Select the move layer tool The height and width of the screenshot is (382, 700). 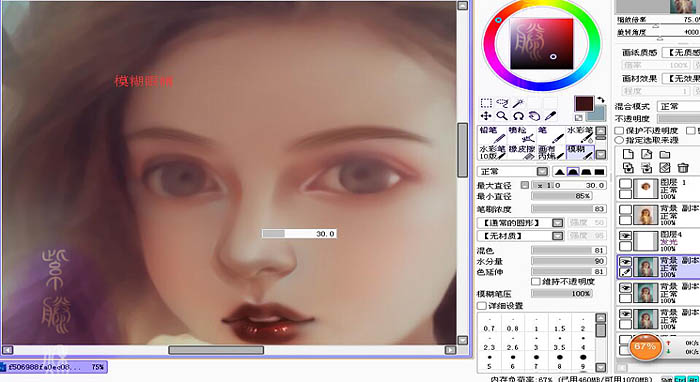tap(486, 116)
